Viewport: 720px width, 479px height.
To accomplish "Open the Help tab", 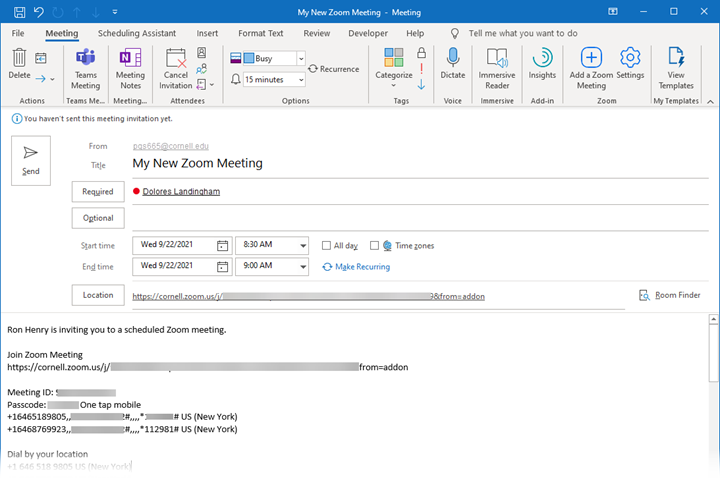I will coord(415,33).
